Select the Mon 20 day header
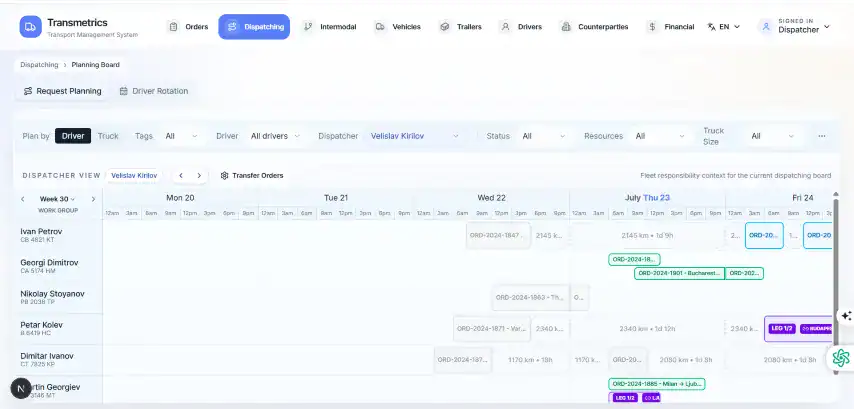 [x=180, y=198]
